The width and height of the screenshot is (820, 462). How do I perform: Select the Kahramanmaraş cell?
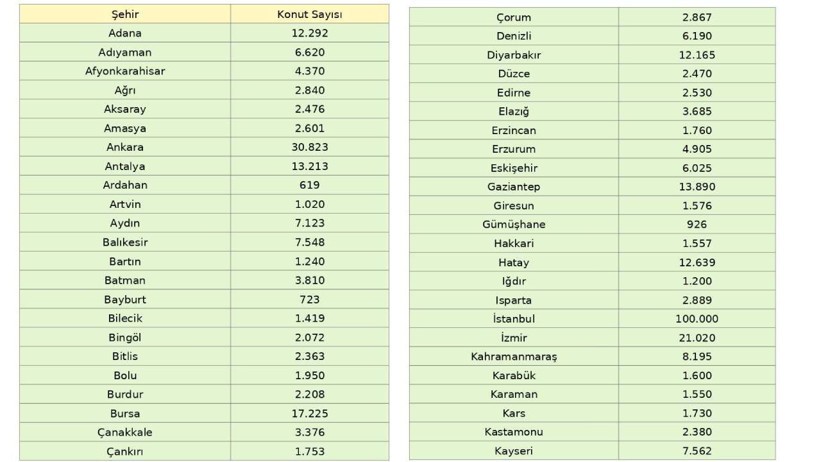(514, 356)
